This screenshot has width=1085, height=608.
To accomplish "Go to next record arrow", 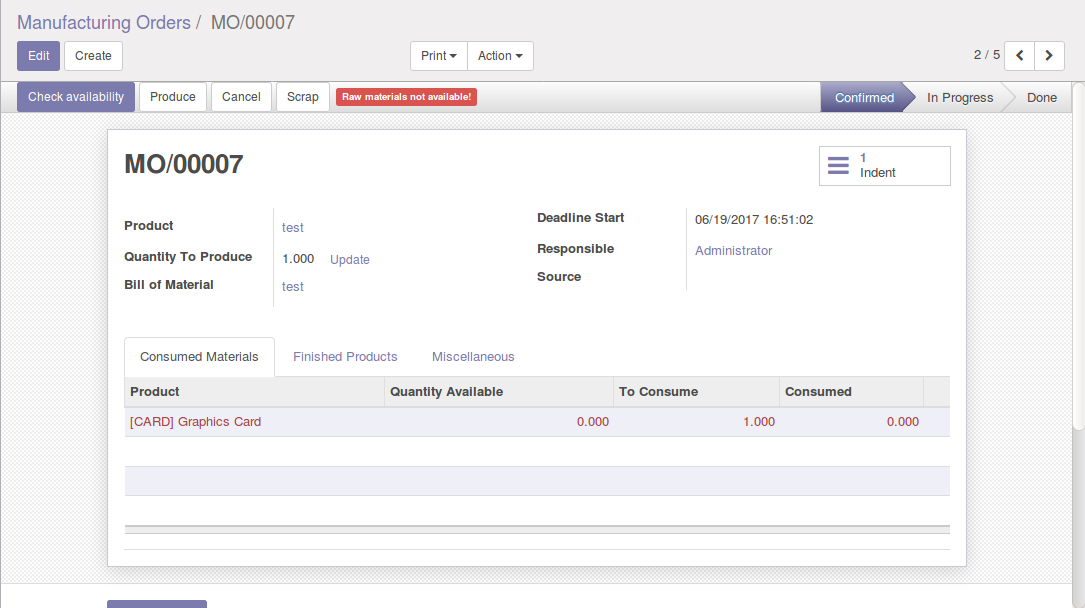I will tap(1049, 55).
